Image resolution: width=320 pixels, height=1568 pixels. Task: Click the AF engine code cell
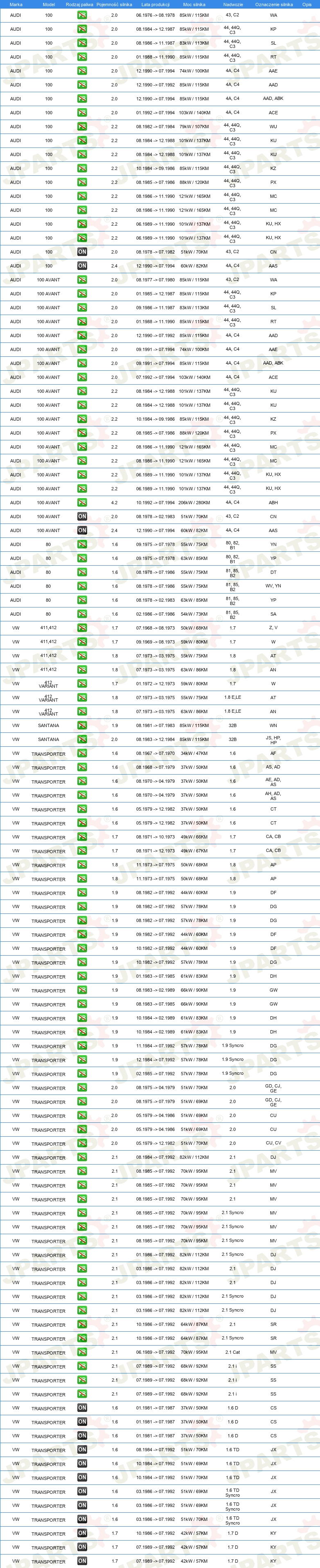tap(273, 754)
